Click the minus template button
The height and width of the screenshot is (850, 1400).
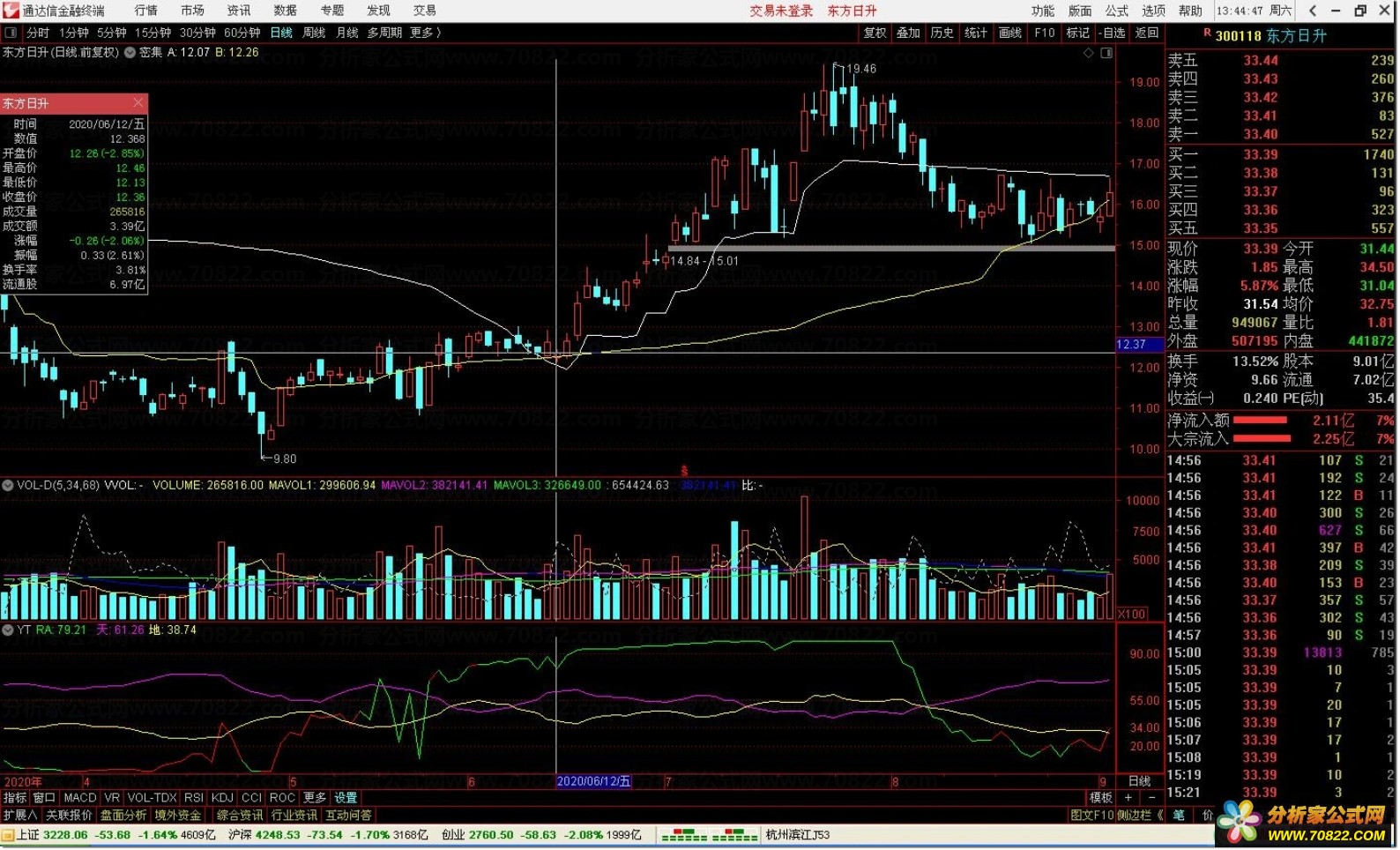pos(1151,798)
